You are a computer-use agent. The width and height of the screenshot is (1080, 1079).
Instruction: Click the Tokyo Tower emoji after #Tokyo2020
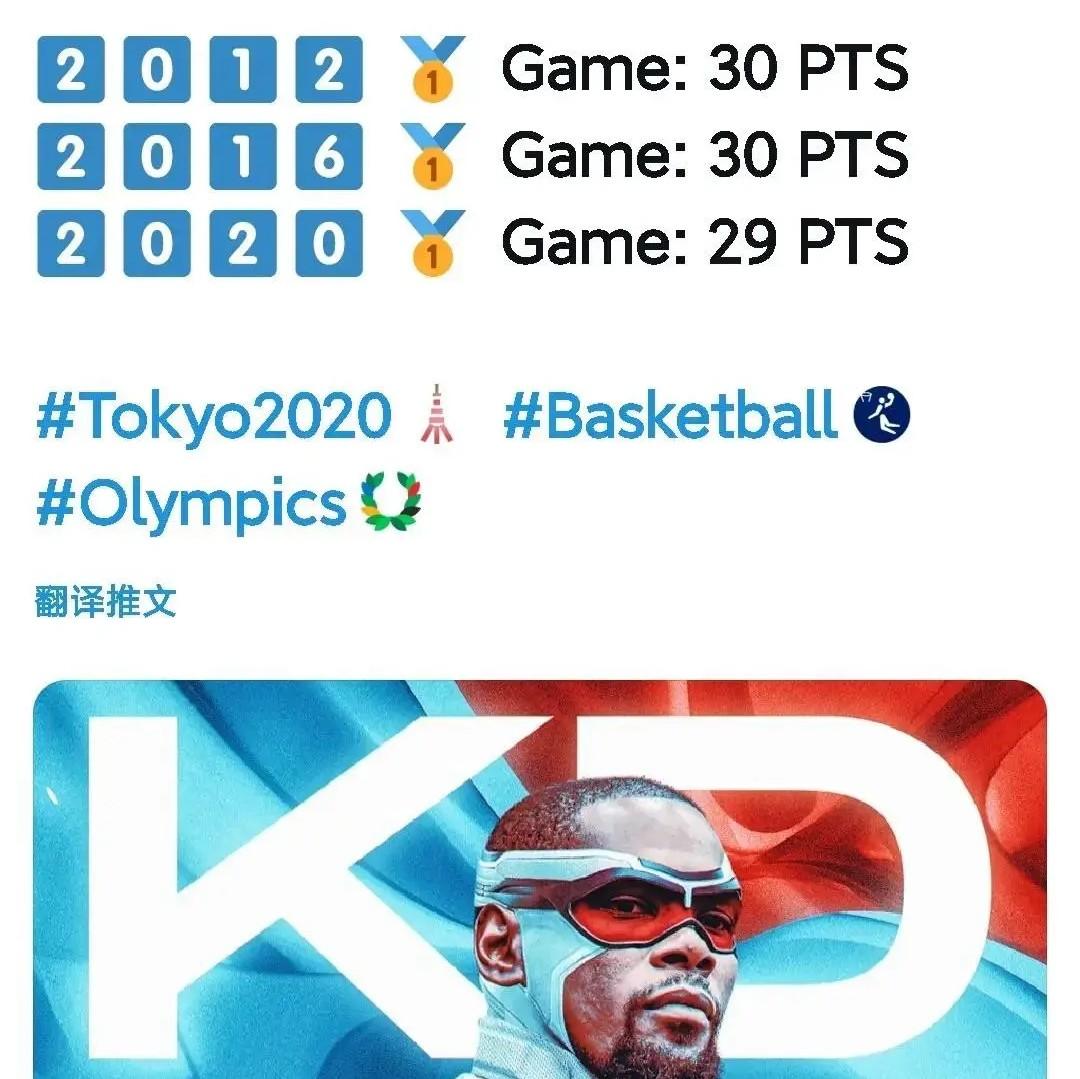pyautogui.click(x=437, y=415)
